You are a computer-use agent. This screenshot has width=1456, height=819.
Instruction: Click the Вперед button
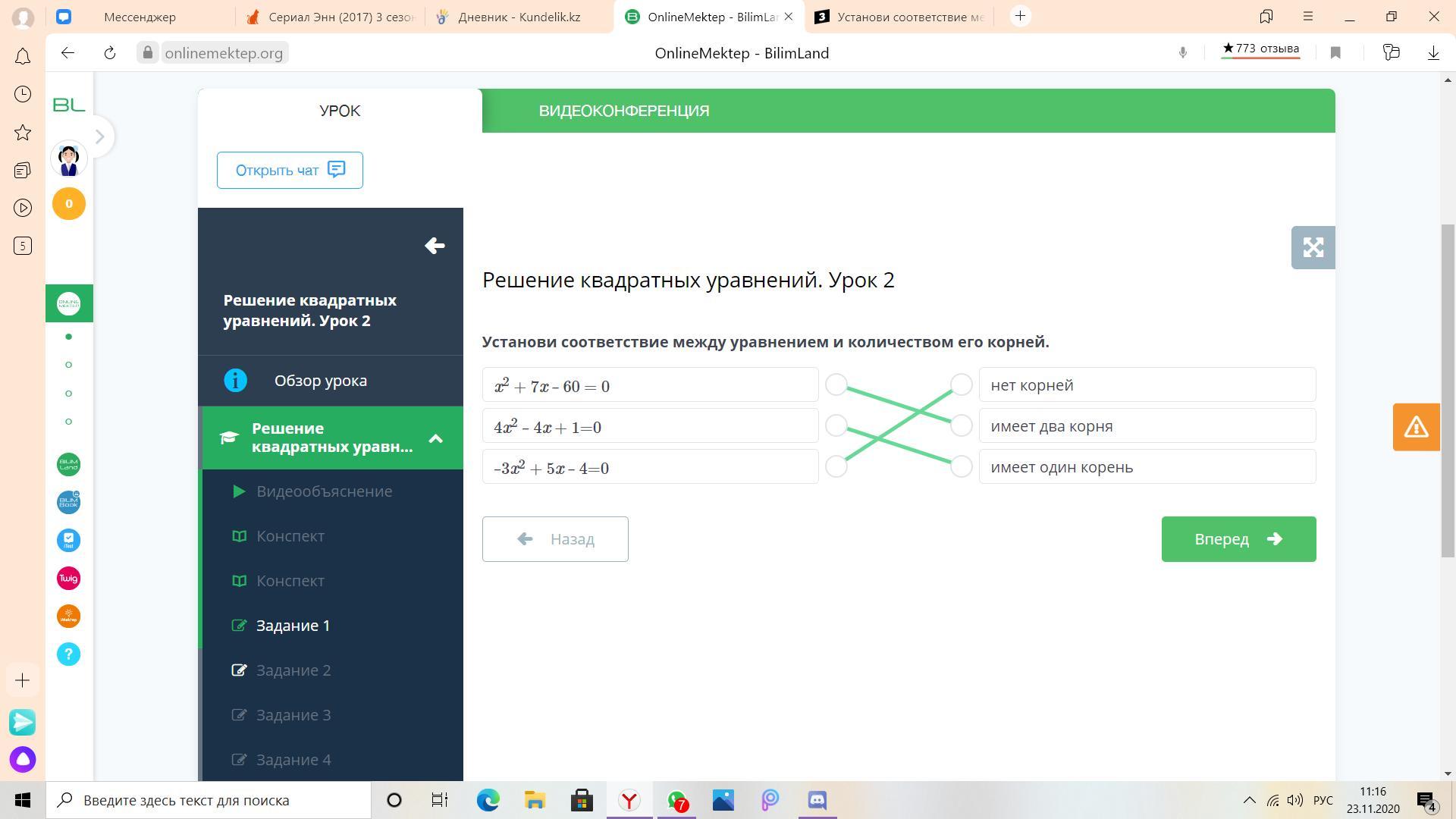[x=1238, y=539]
